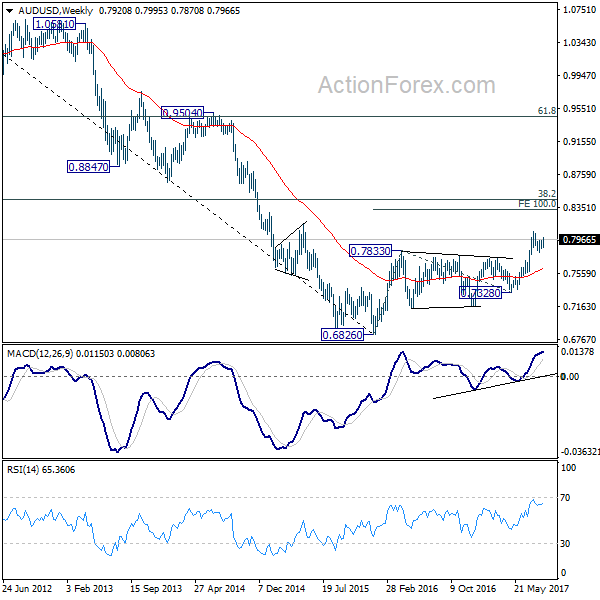Click the MACD -0.036321 axis value
Viewport: 600px width, 600px height.
coord(580,452)
